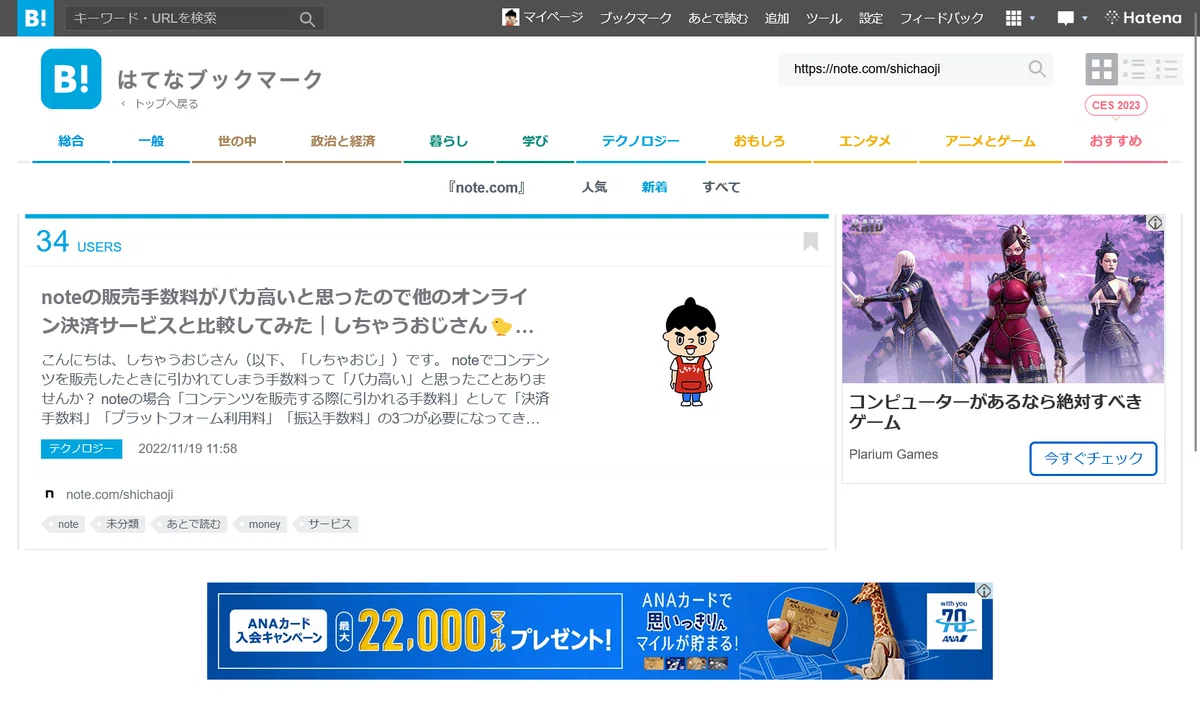Open the services grid icon in top bar
1200x719 pixels.
[1013, 18]
